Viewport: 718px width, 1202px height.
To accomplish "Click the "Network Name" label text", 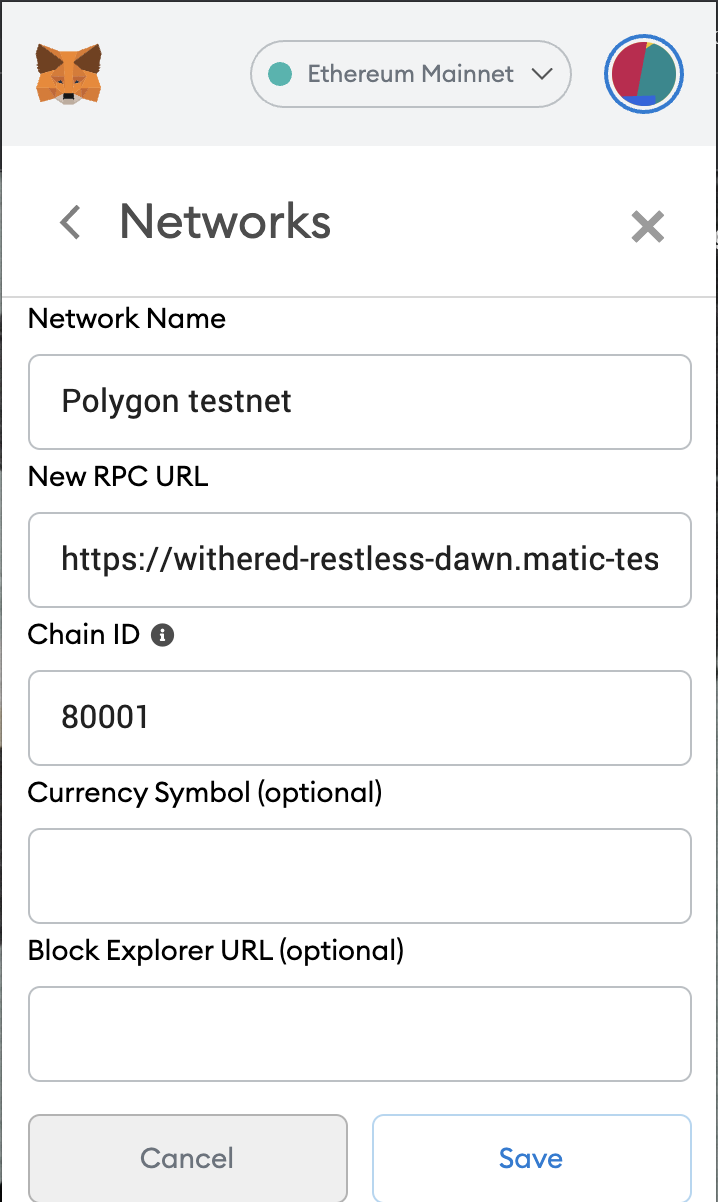I will tap(127, 319).
